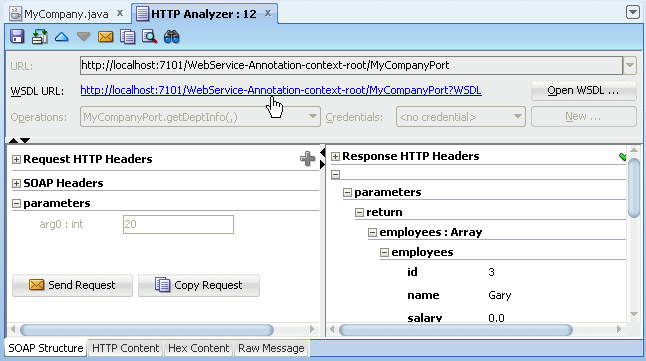Switch to HTTP Content tab
This screenshot has width=646, height=361.
125,348
